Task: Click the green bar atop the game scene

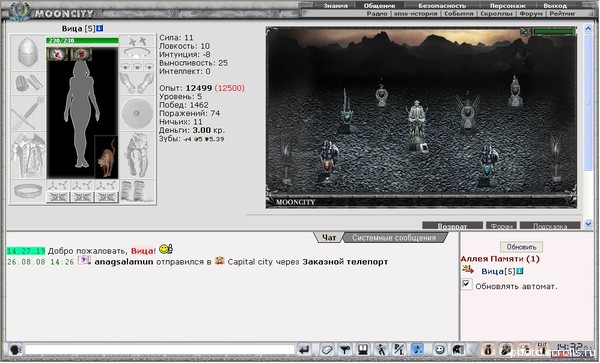Action: coord(554,31)
